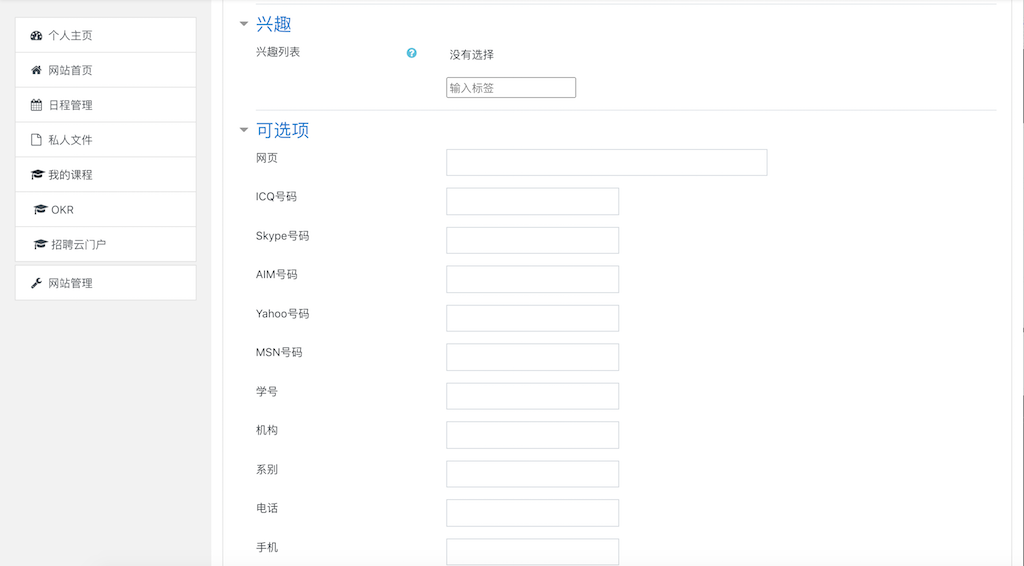Click the 兴趣 section heading link

click(274, 24)
